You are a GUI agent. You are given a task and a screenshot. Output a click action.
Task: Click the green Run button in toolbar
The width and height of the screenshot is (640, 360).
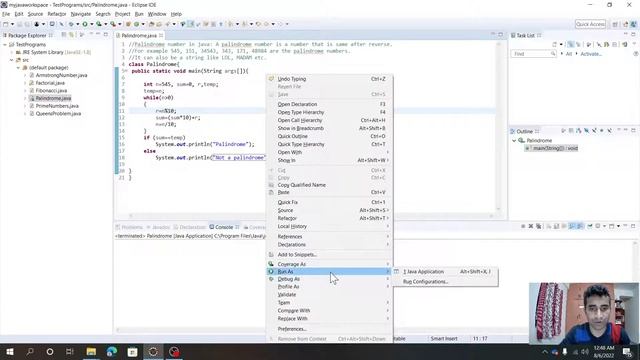[85, 24]
